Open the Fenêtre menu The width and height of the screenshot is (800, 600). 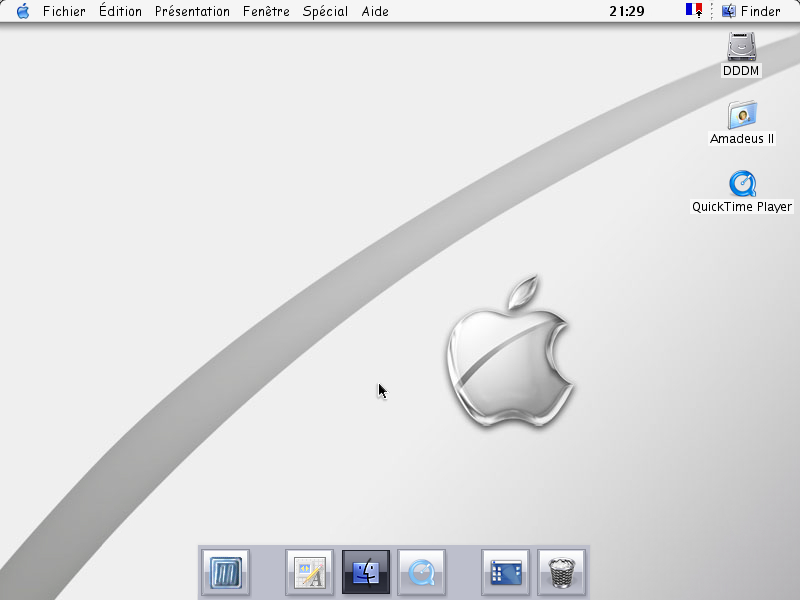[x=266, y=11]
